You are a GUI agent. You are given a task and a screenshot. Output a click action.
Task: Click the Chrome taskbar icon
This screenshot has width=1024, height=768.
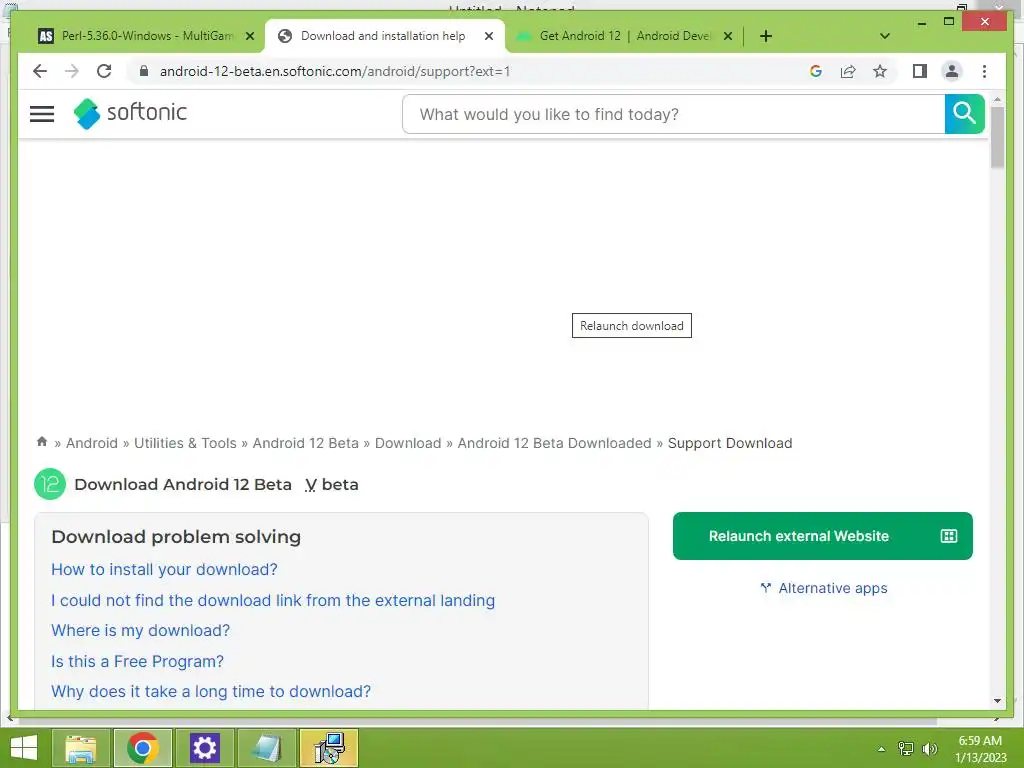click(x=142, y=748)
